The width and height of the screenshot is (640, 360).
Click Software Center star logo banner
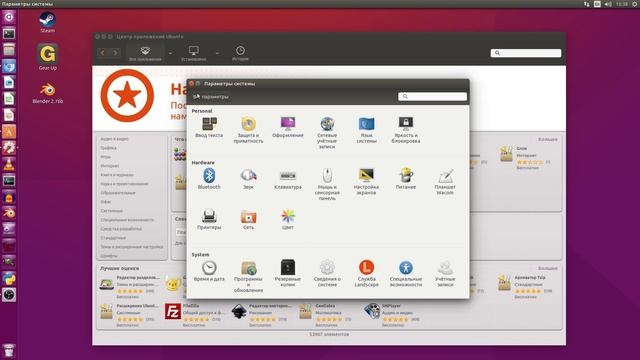pyautogui.click(x=127, y=96)
